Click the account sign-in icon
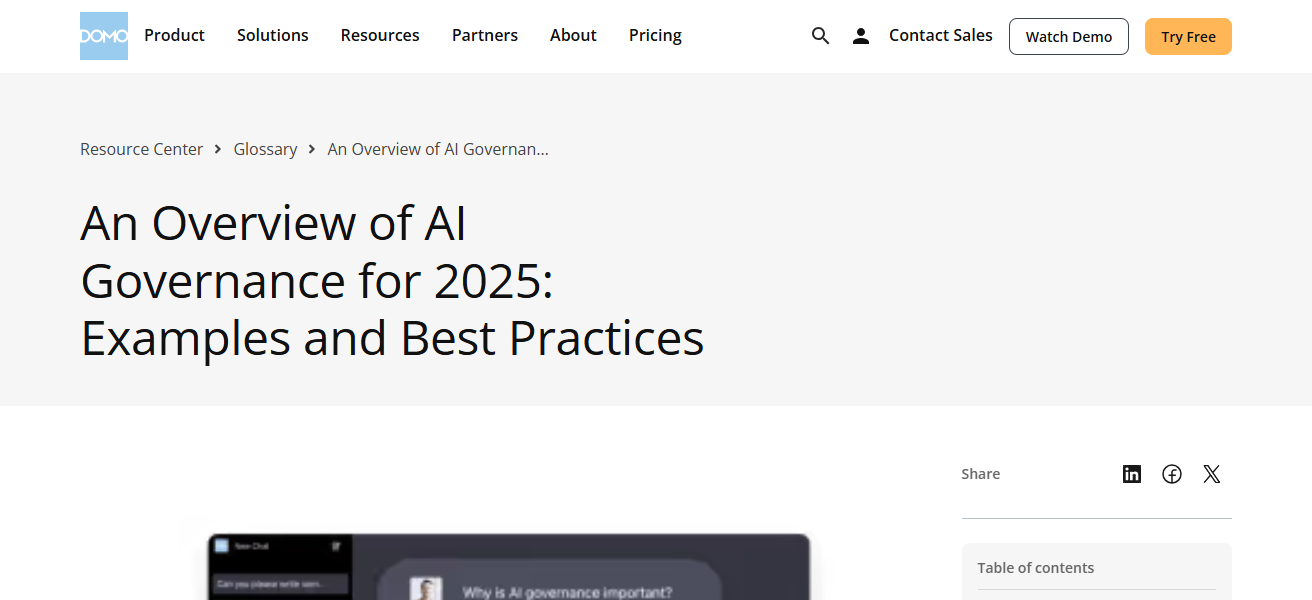This screenshot has width=1312, height=600. [x=860, y=35]
